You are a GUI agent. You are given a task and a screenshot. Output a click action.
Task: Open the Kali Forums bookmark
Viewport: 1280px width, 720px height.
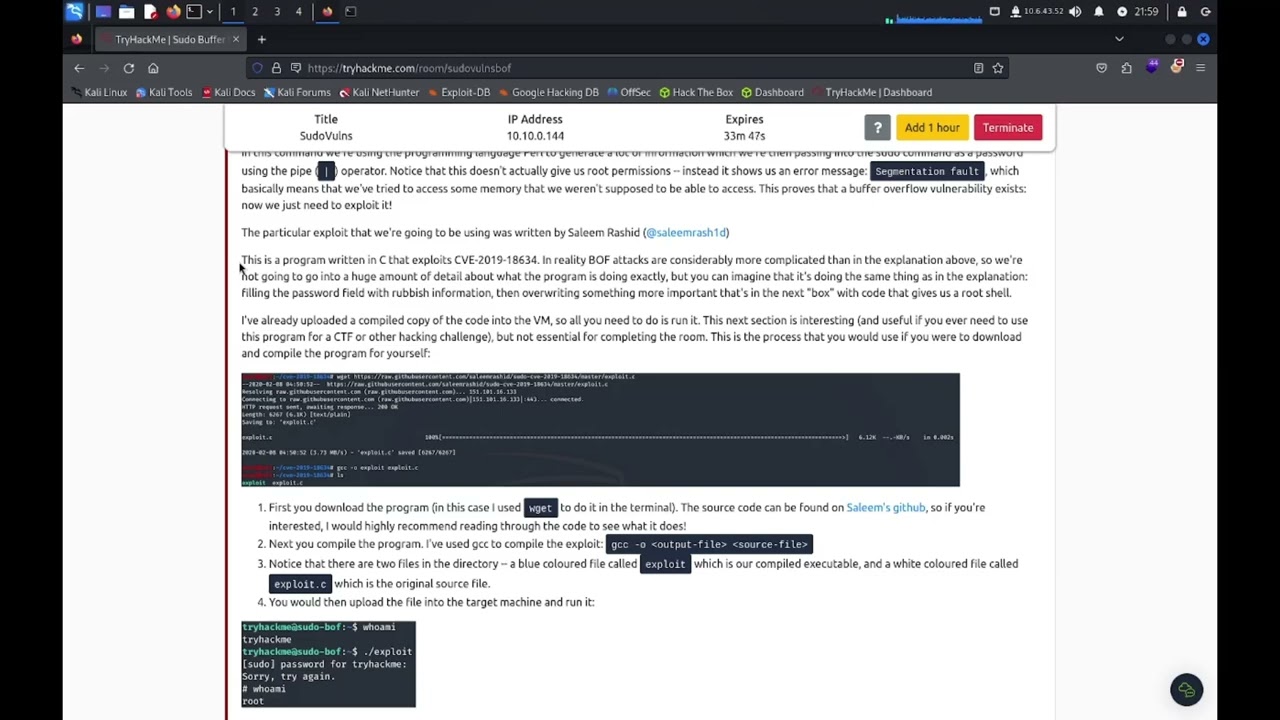297,92
